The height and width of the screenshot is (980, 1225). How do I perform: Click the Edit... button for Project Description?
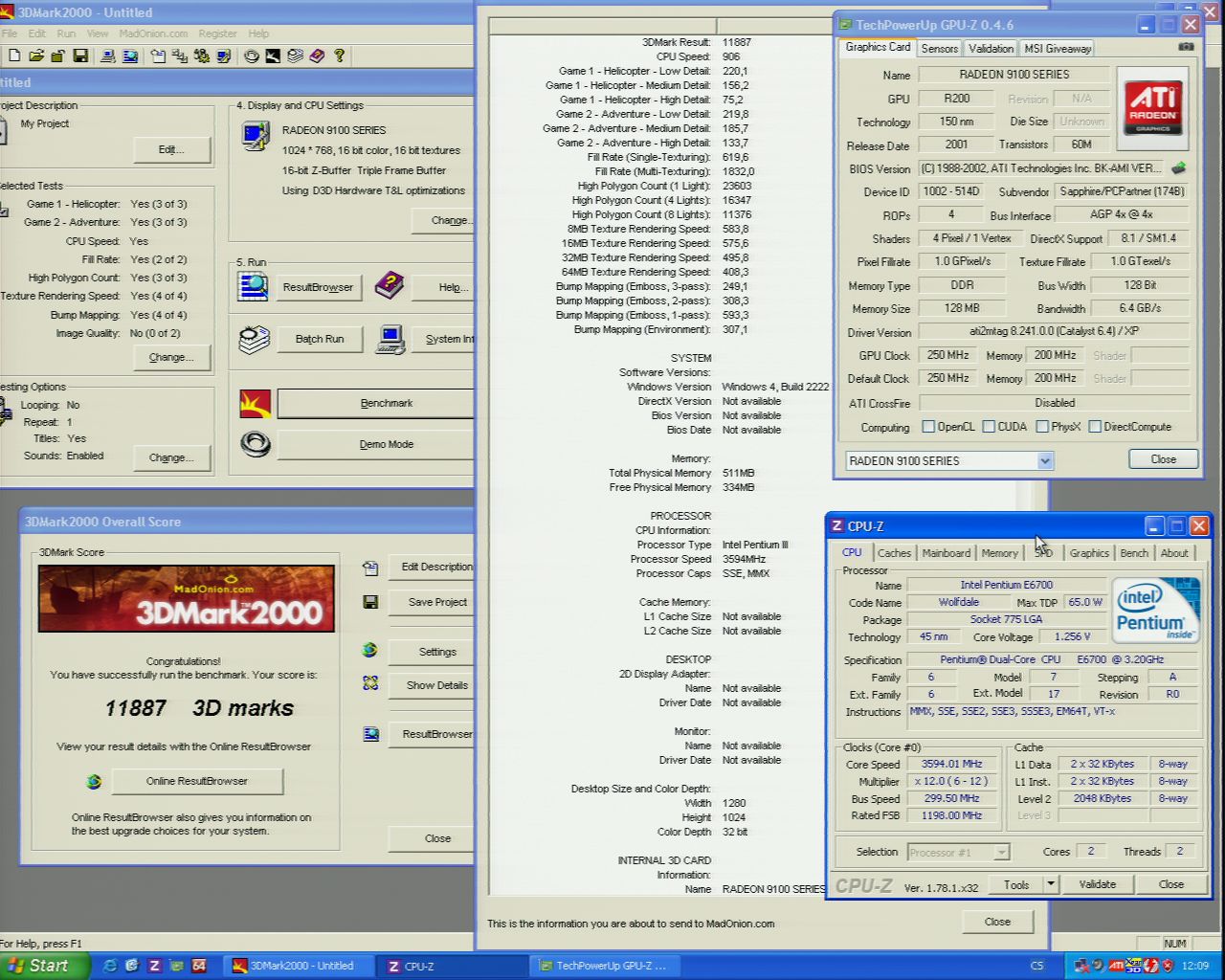pos(171,149)
